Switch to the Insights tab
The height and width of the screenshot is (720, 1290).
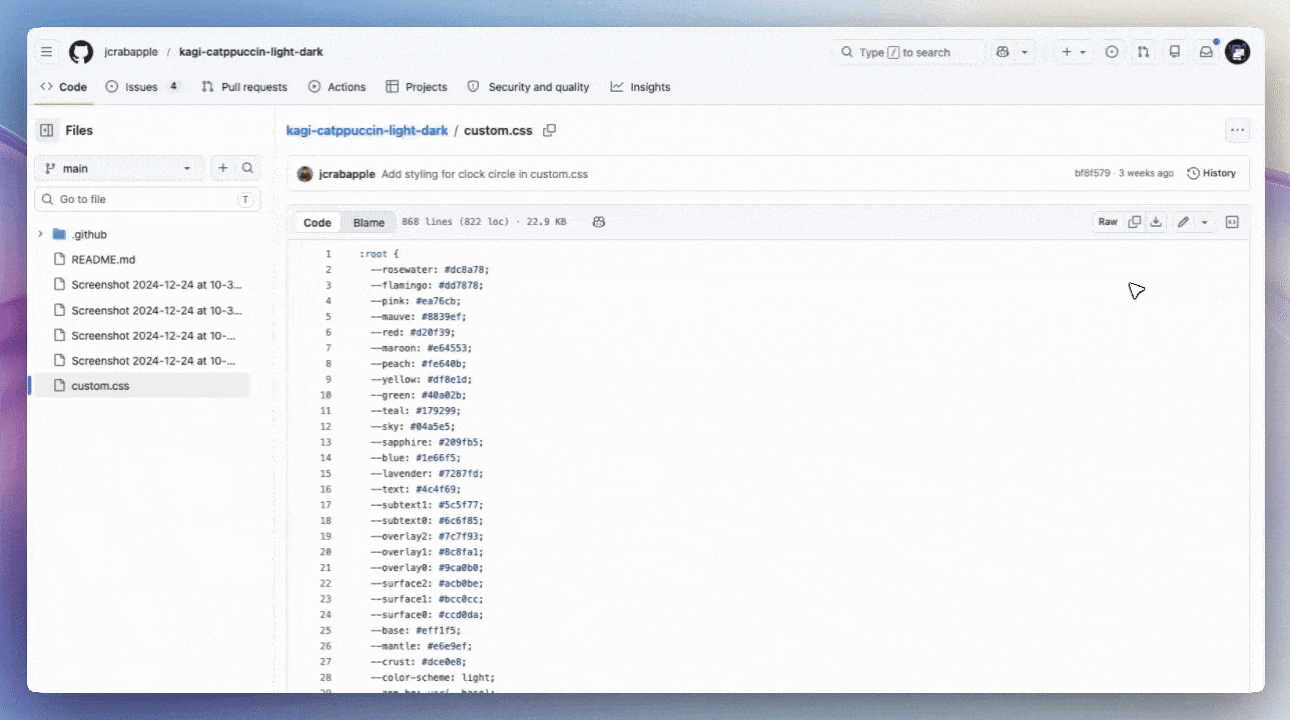click(640, 87)
